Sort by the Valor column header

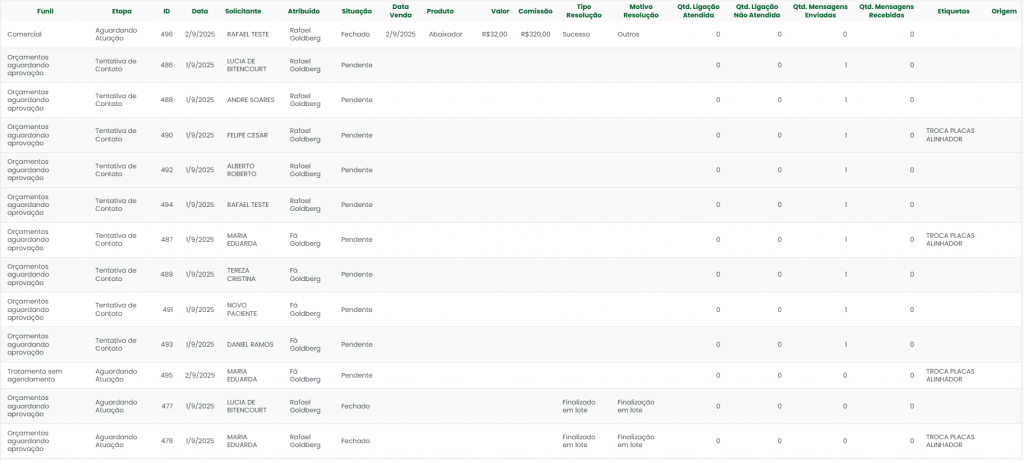tap(500, 11)
